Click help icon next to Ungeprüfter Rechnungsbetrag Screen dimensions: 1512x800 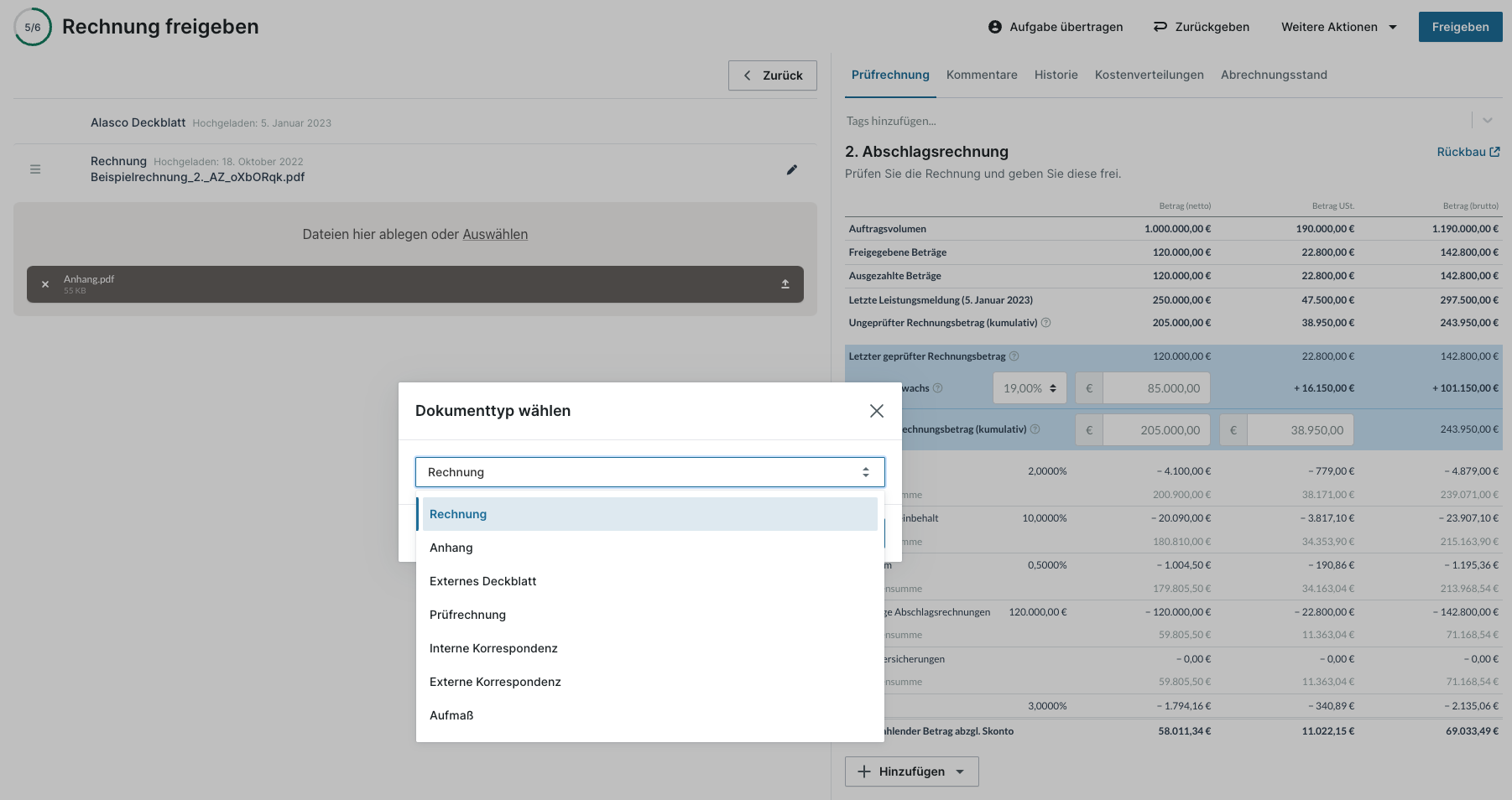(x=1045, y=323)
